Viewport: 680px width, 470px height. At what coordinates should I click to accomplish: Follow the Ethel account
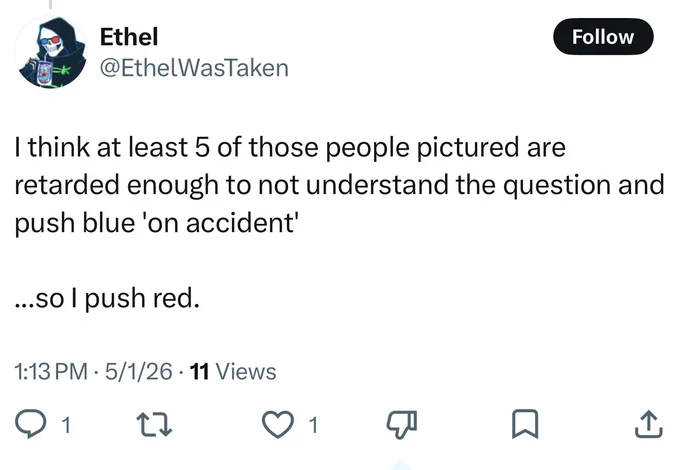click(x=603, y=36)
